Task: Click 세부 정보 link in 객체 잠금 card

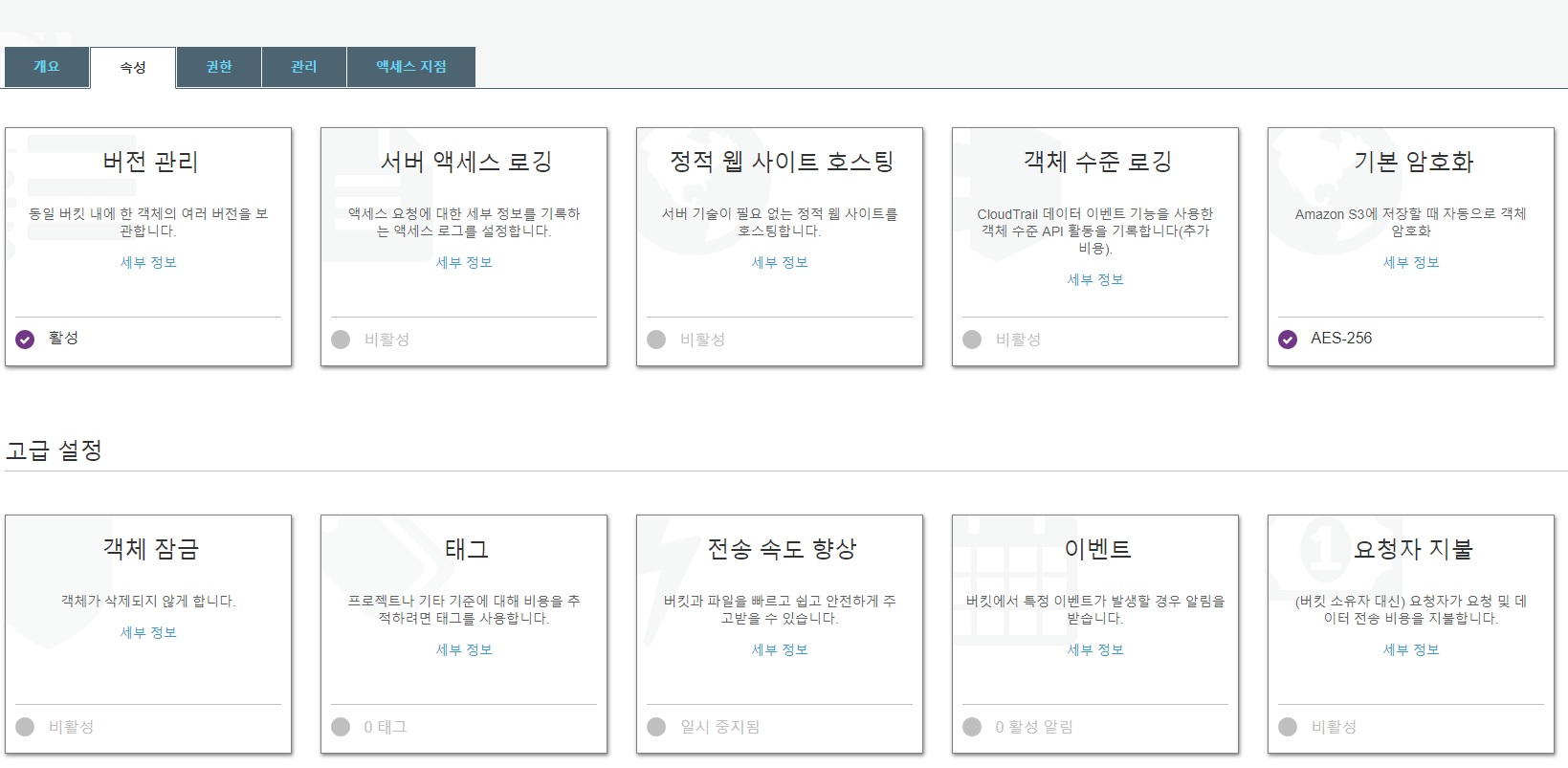Action: click(148, 632)
